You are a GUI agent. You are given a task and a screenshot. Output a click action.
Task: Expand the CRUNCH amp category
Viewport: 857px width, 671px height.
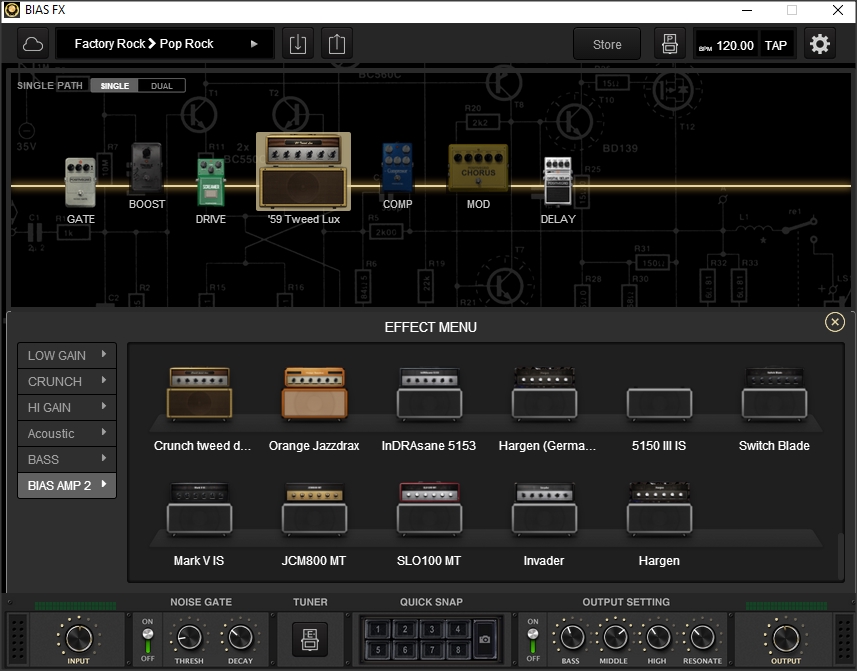[64, 381]
